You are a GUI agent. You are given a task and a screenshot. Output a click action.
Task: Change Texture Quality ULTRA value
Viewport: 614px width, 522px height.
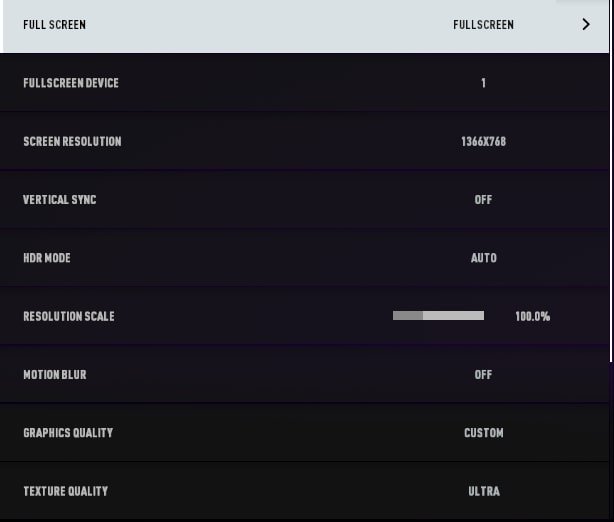483,491
